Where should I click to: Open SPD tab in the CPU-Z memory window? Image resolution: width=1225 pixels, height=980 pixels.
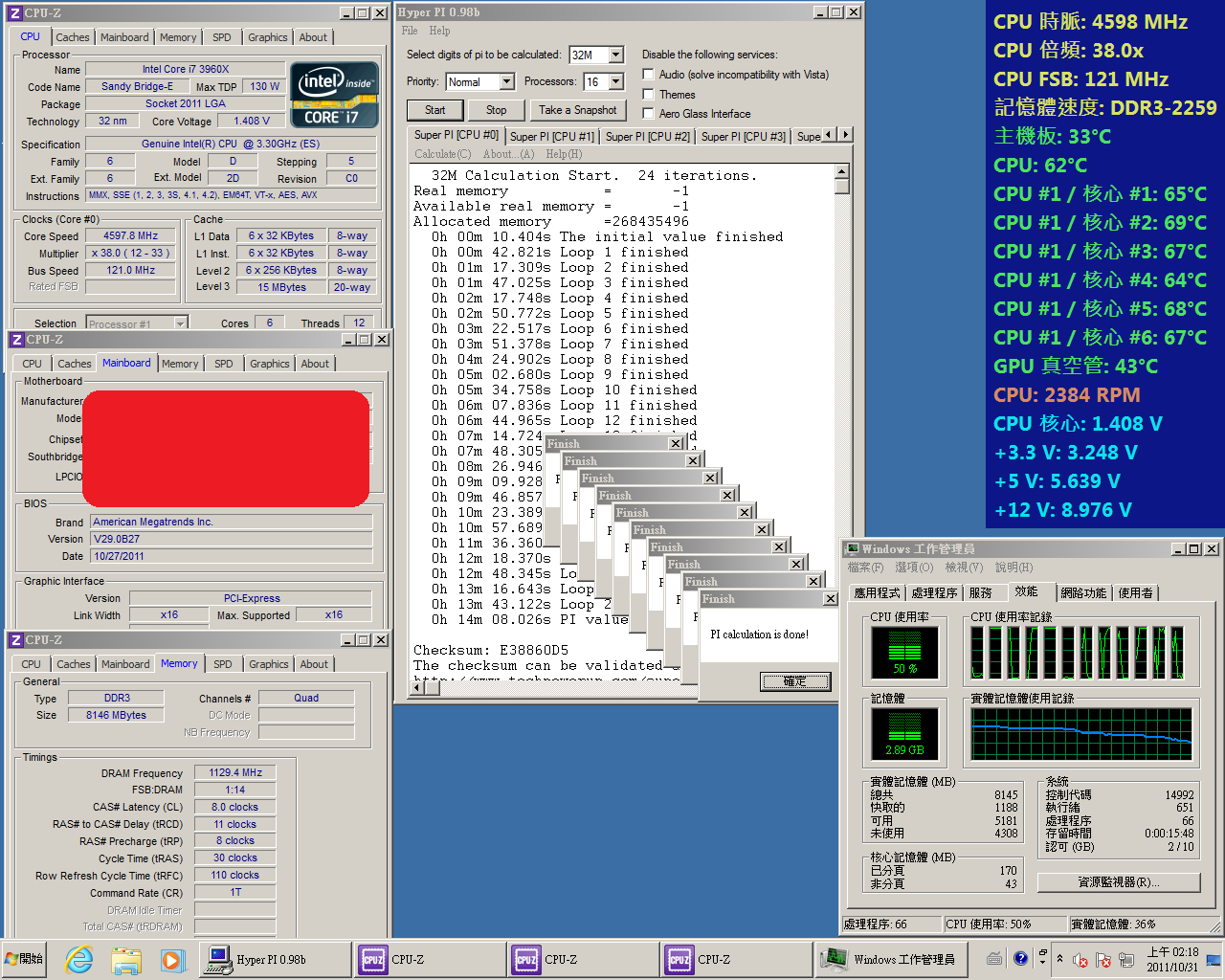coord(223,664)
